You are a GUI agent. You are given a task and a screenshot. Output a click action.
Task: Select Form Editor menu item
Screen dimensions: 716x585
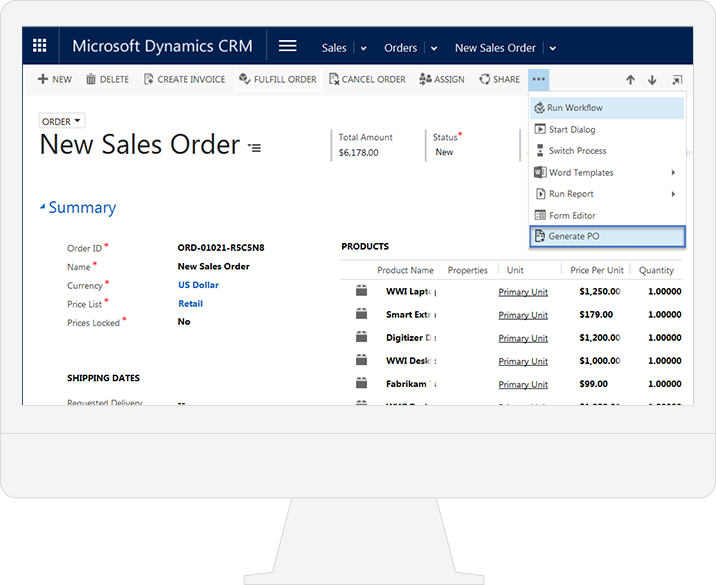coord(607,215)
